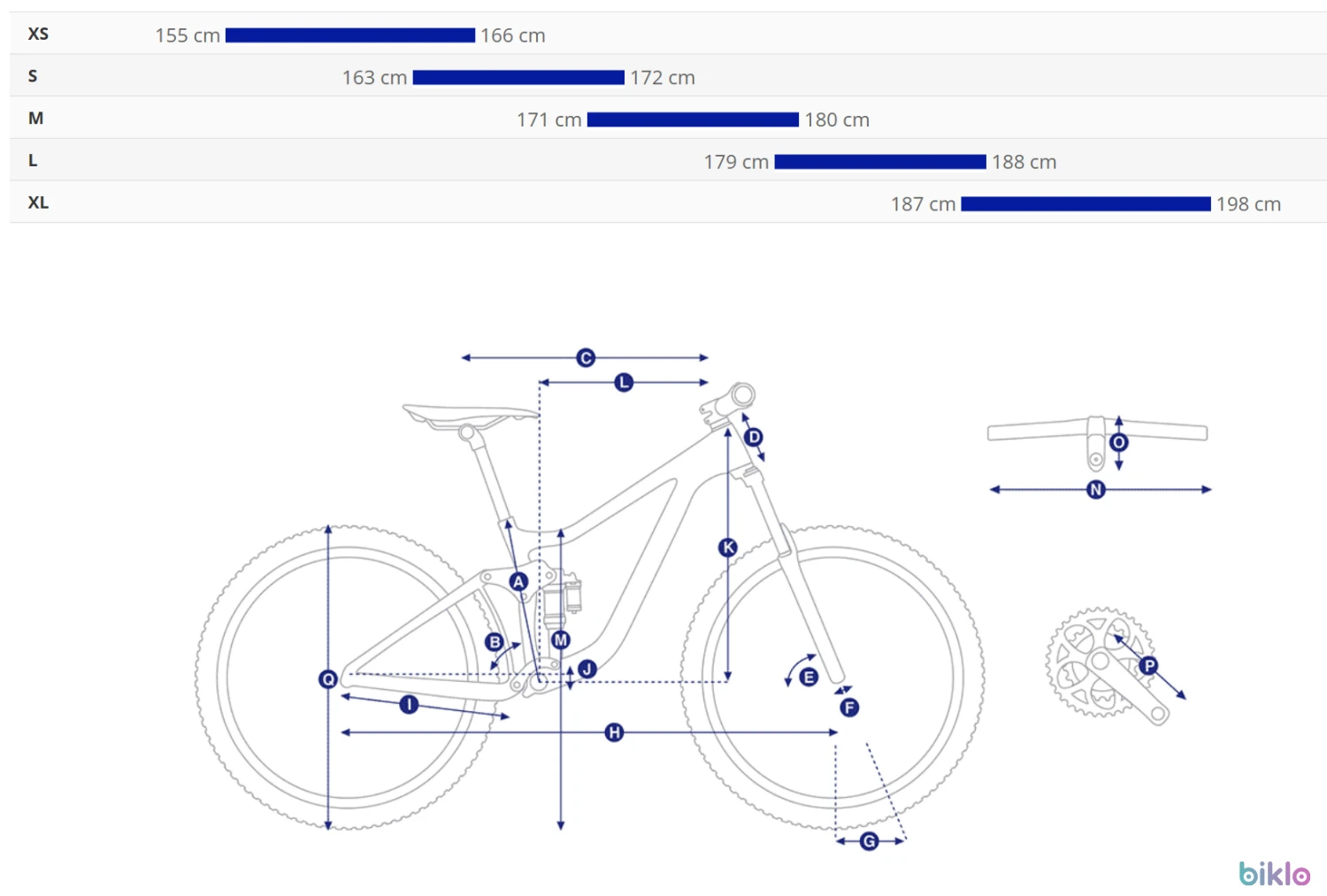Click the A seat tube marker
The width and height of the screenshot is (1327, 896).
518,581
